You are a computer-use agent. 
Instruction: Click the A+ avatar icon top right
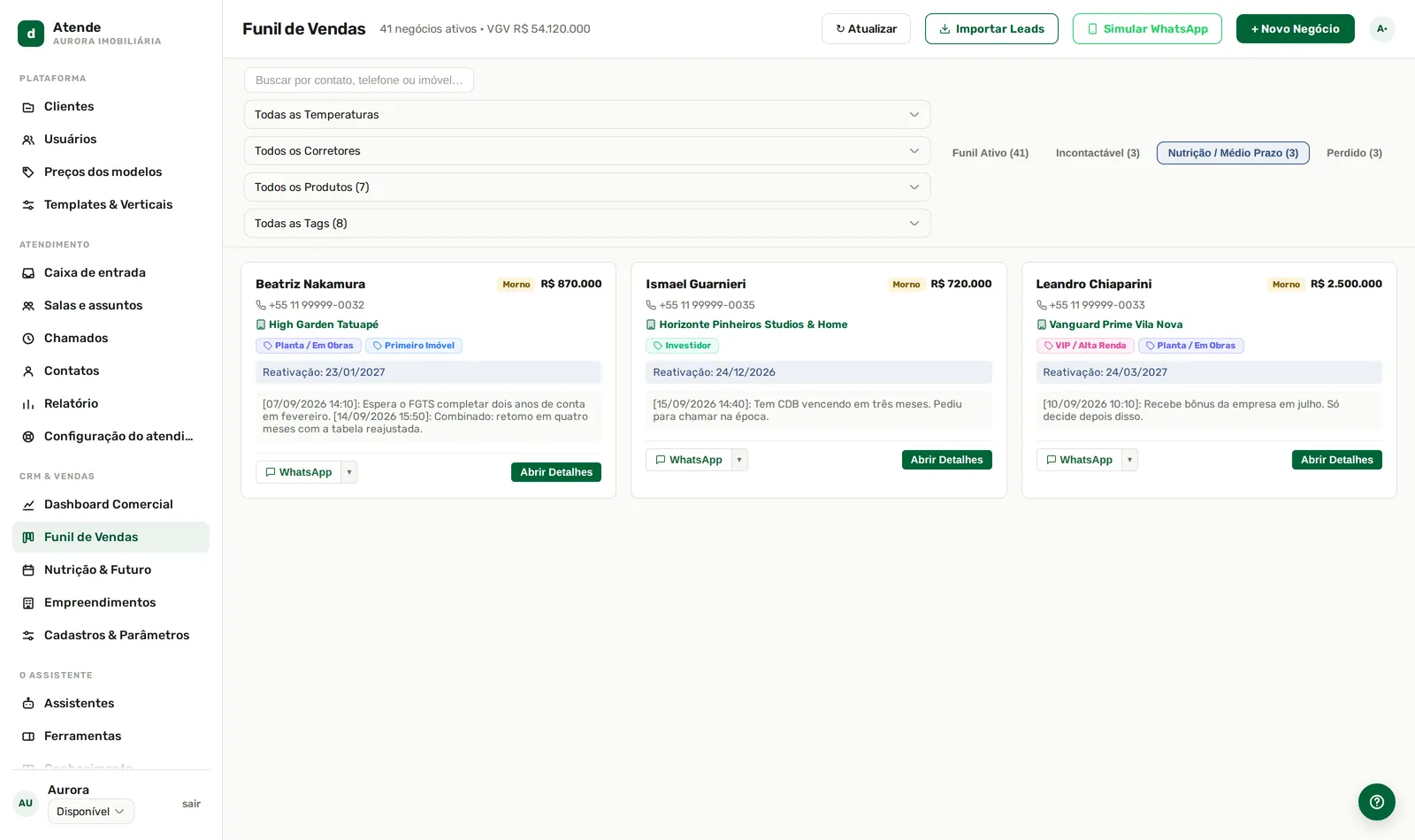tap(1382, 29)
